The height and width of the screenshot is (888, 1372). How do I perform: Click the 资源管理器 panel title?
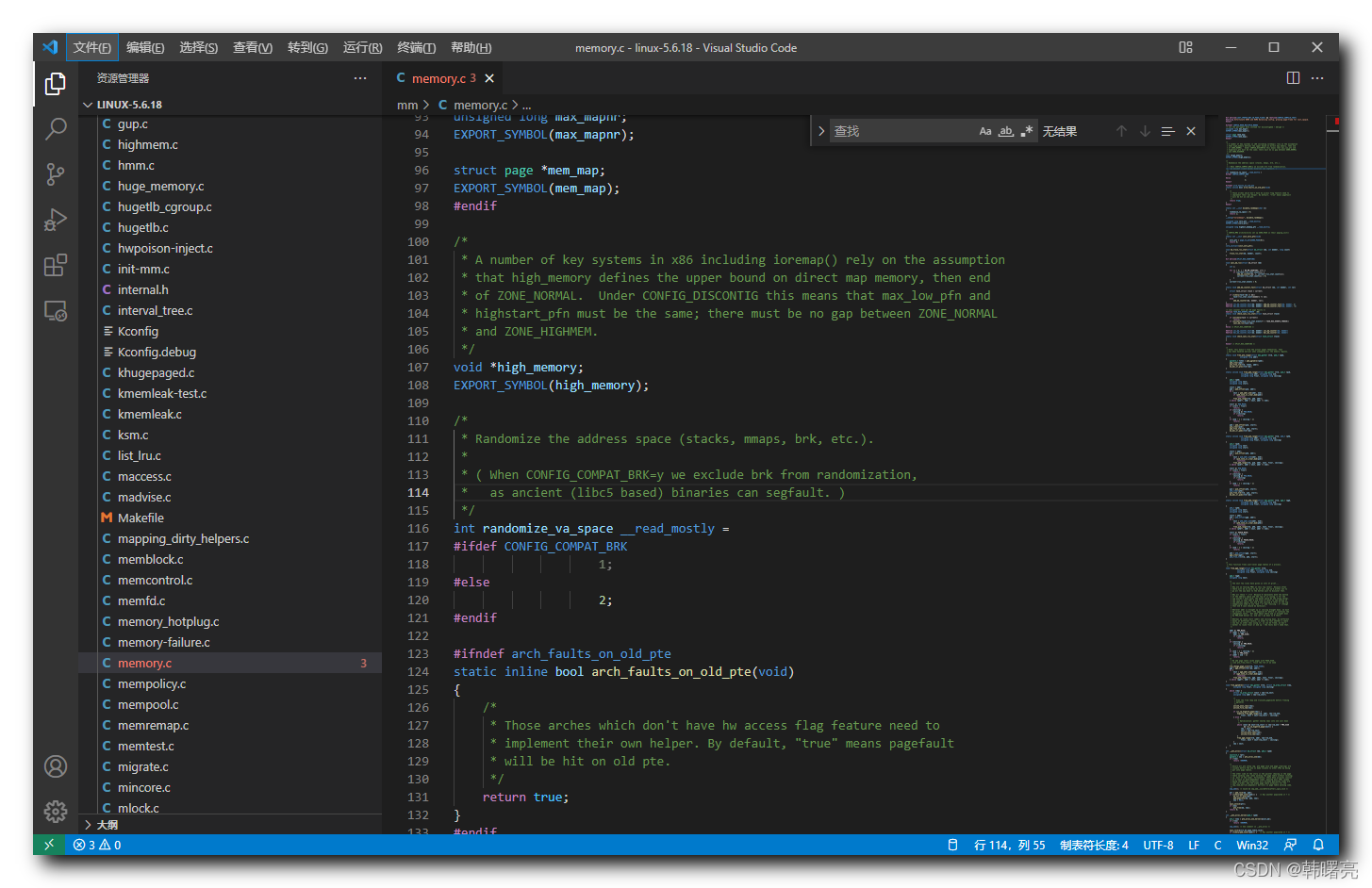pyautogui.click(x=123, y=78)
